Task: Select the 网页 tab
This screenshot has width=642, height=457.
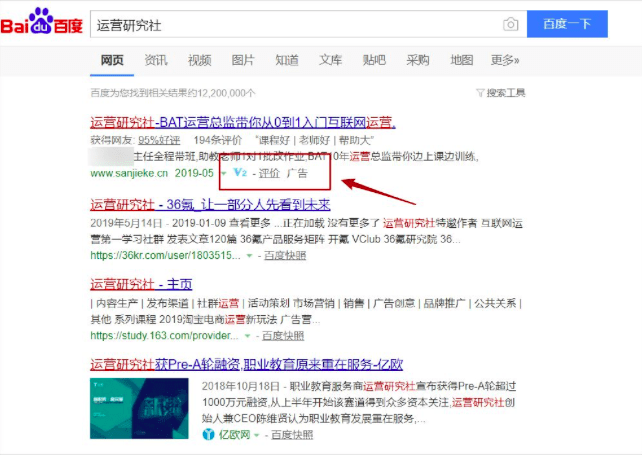Action: [112, 61]
